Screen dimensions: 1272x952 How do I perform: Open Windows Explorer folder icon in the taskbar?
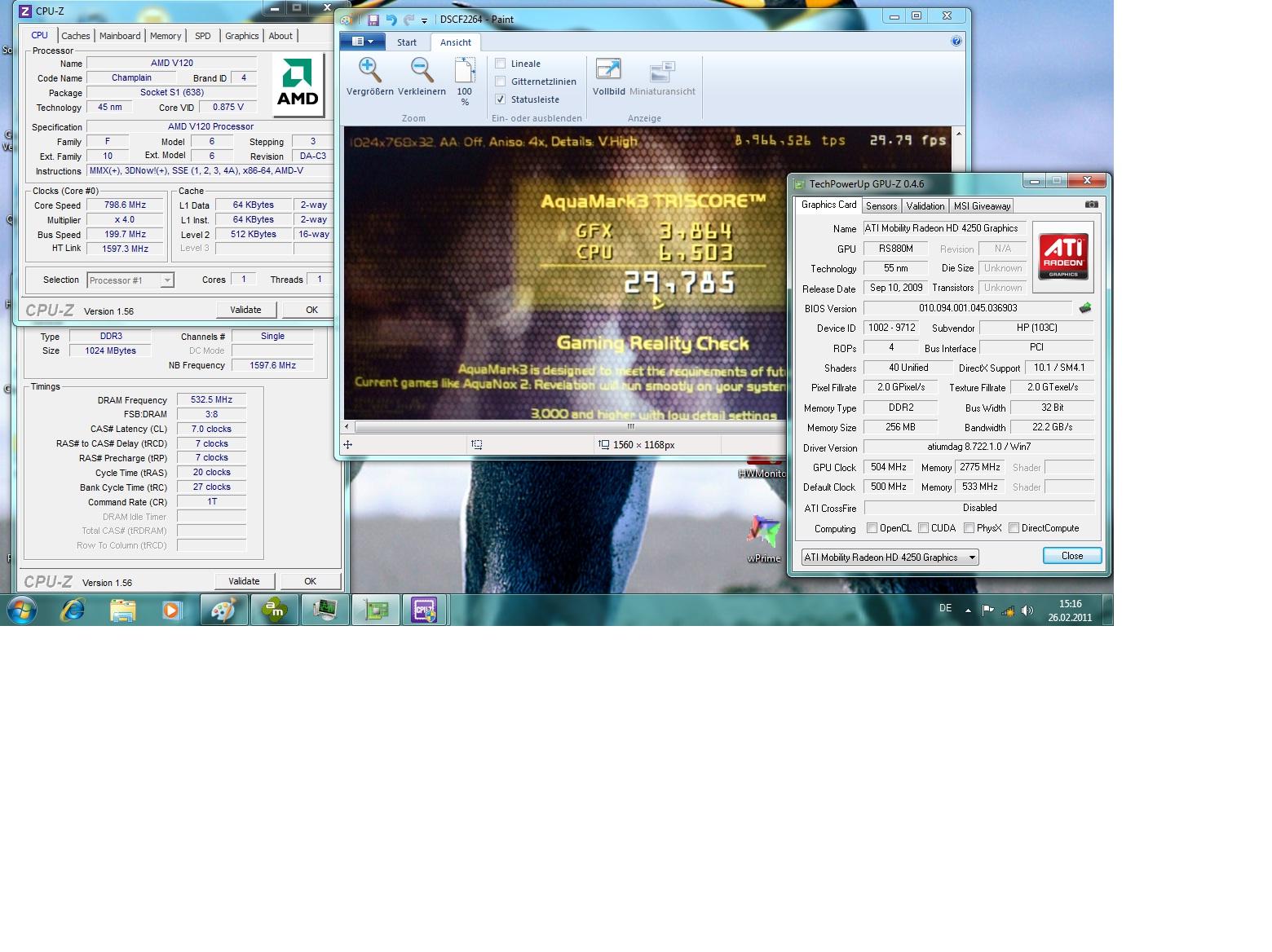(x=123, y=610)
